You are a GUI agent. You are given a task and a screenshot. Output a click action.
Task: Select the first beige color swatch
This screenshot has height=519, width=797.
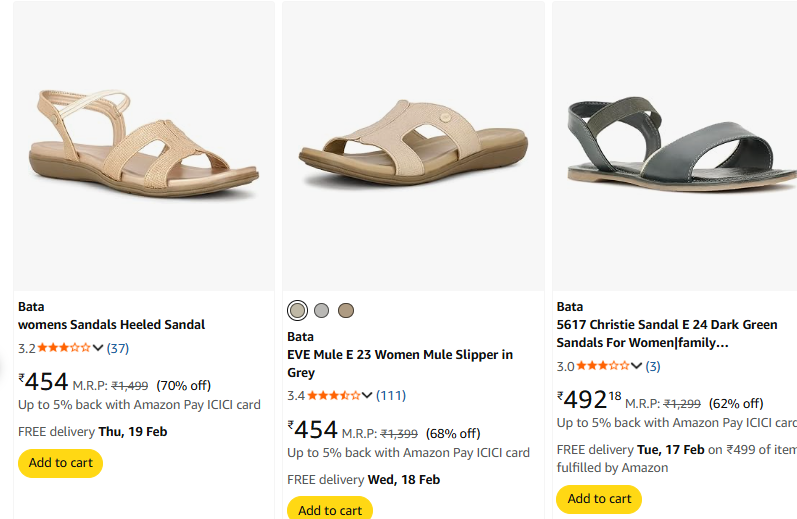click(x=297, y=310)
